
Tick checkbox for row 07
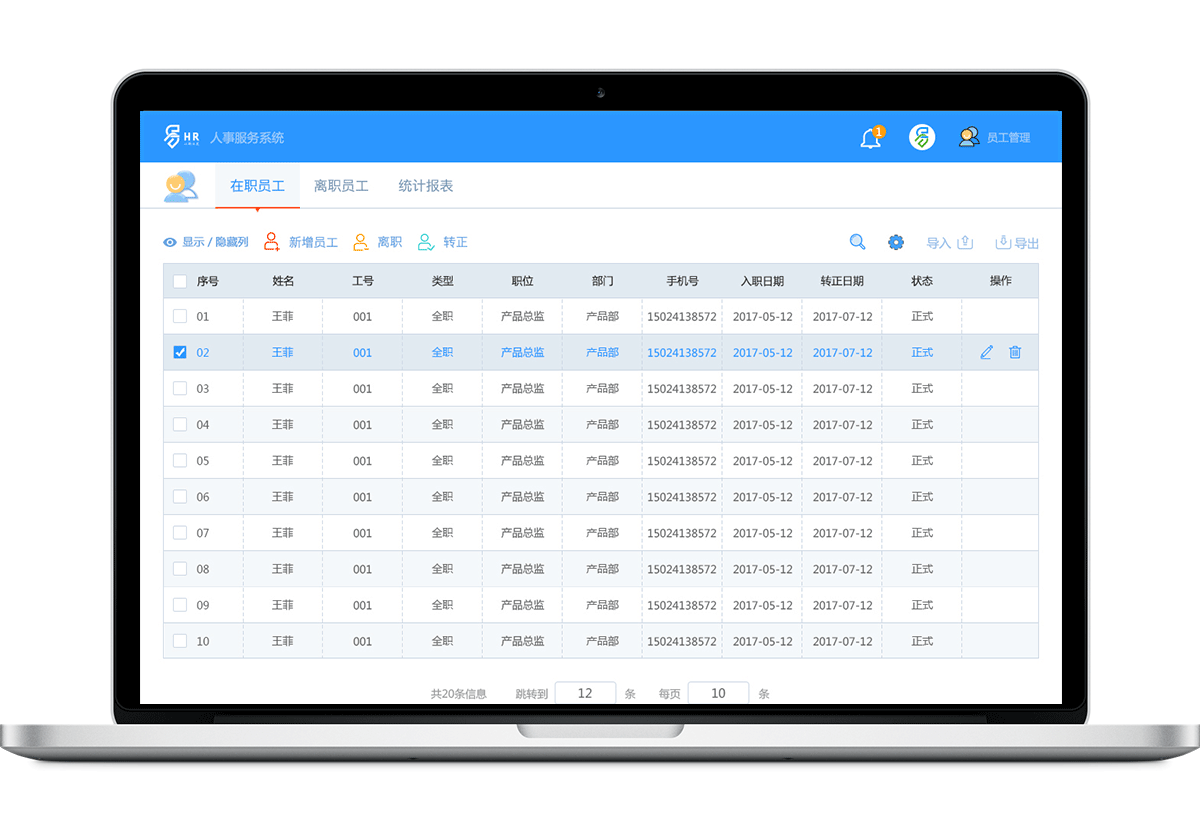(x=180, y=532)
